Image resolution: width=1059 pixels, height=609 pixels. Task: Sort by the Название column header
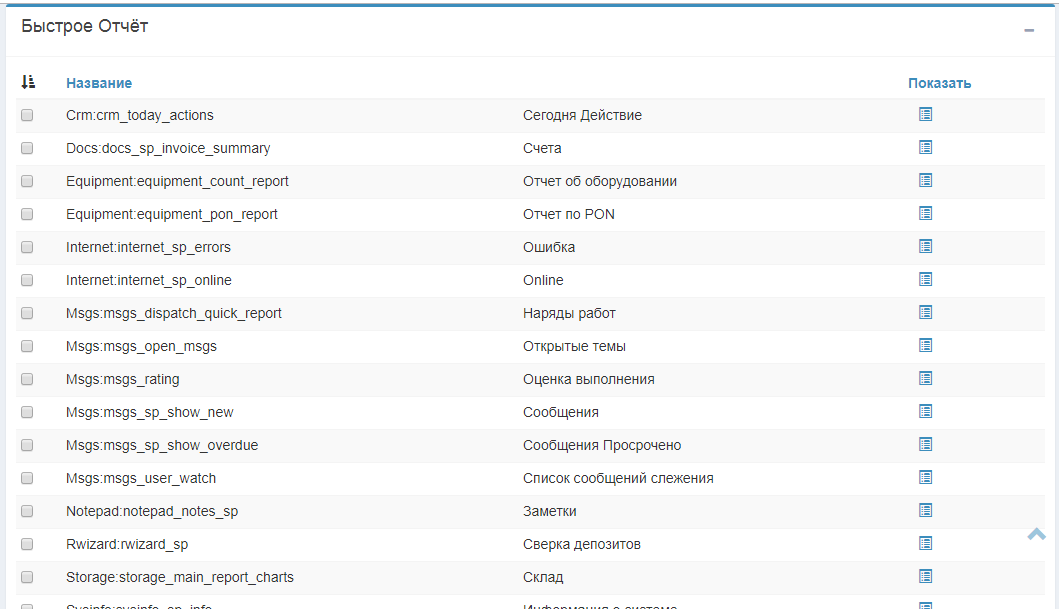[x=99, y=83]
